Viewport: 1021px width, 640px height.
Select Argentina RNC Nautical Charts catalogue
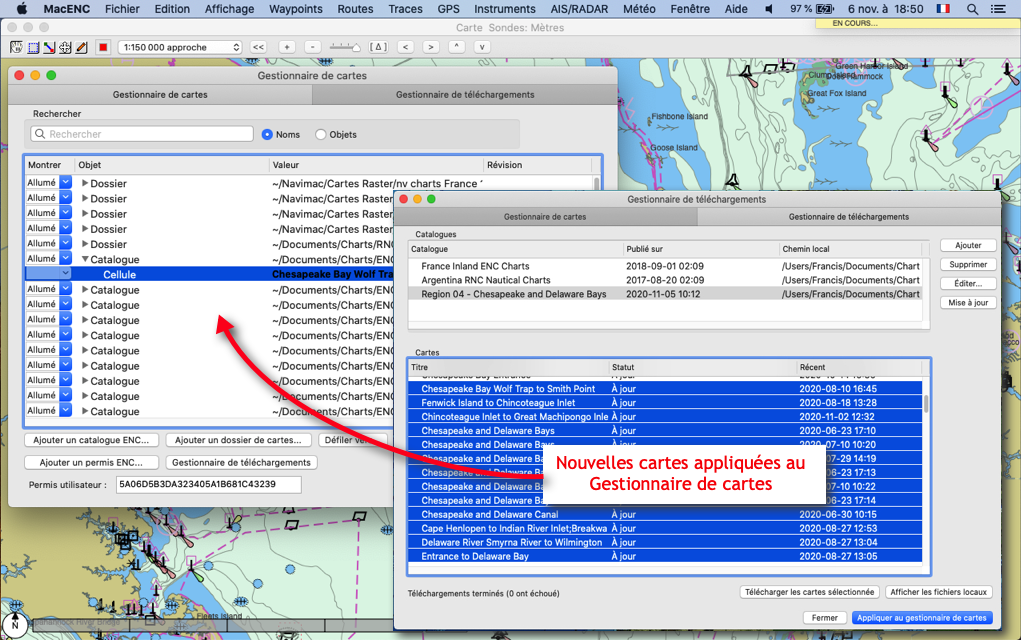pos(665,280)
